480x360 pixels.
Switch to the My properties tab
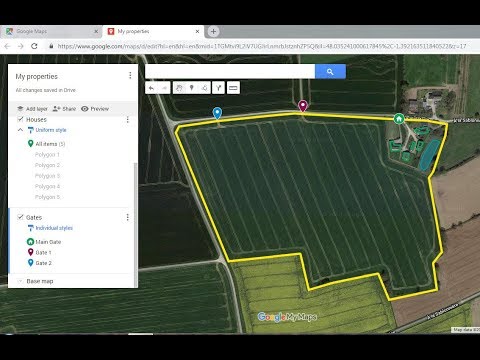click(x=153, y=31)
